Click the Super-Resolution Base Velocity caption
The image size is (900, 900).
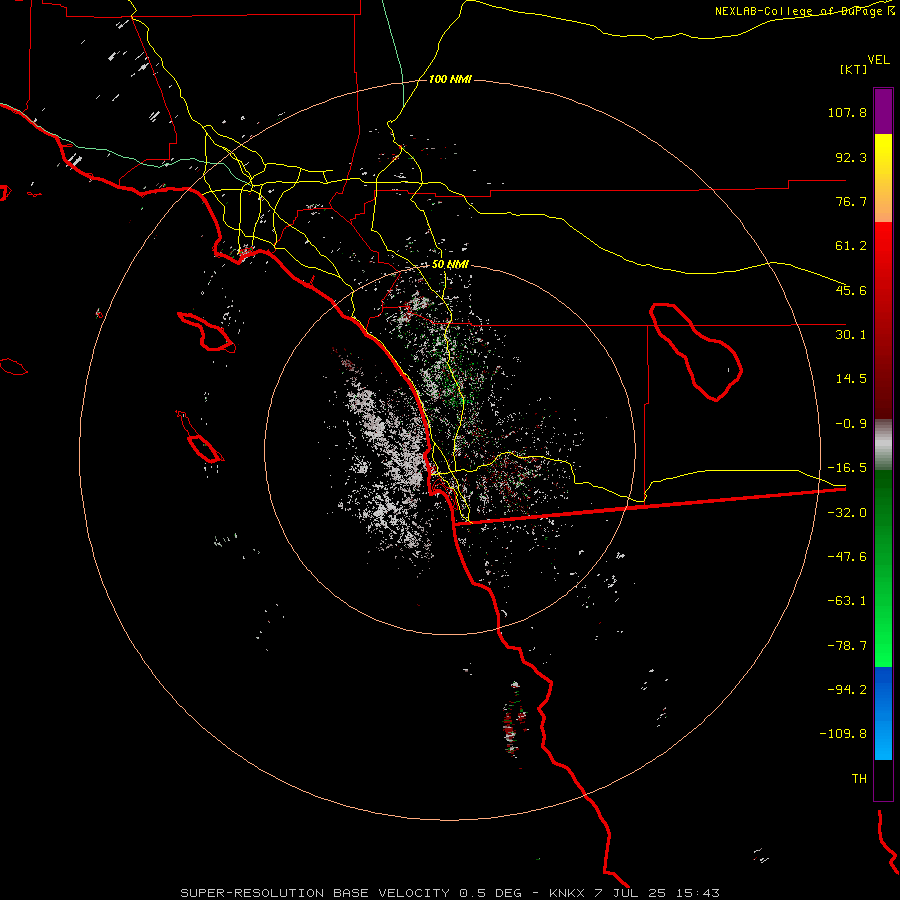coord(449,893)
